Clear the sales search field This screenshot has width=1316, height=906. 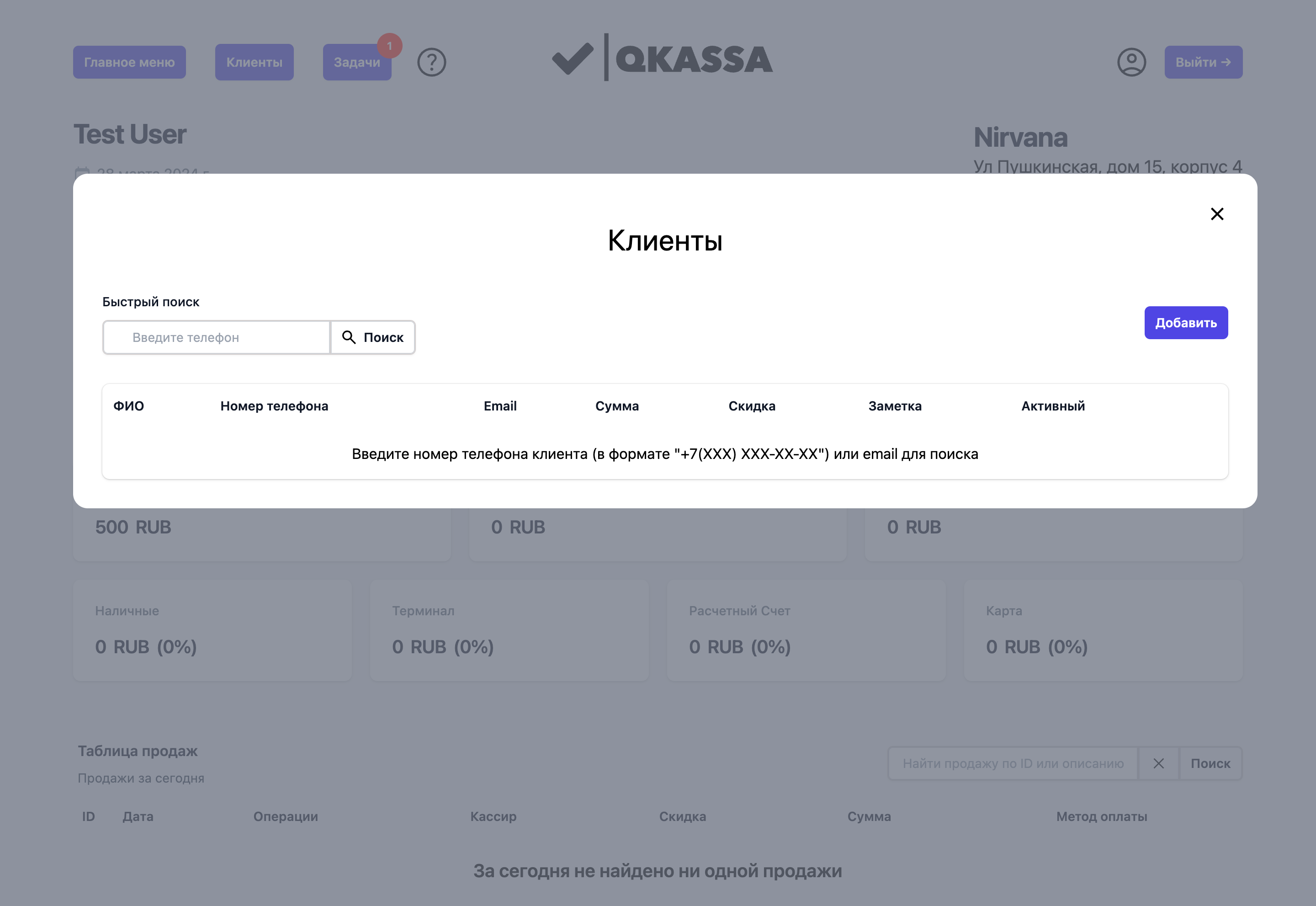pos(1158,763)
